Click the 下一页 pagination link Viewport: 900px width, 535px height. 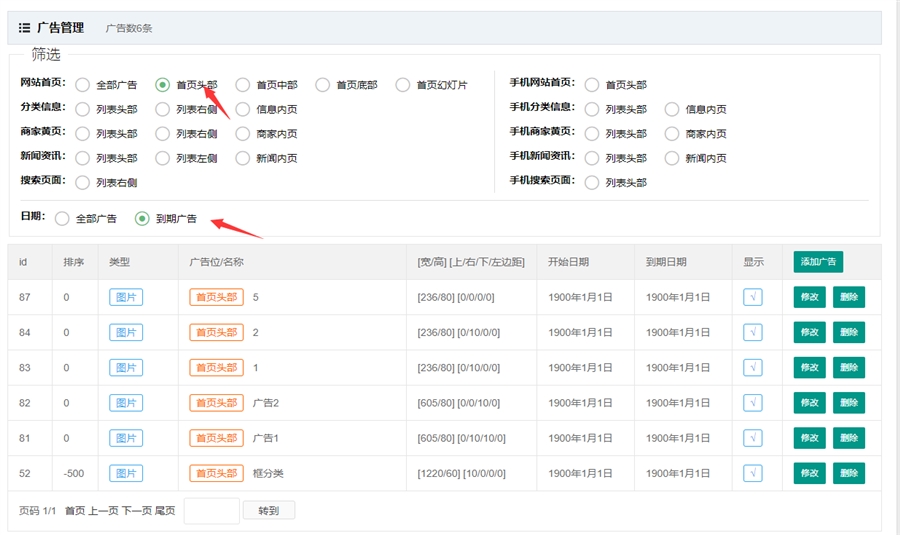coord(136,511)
